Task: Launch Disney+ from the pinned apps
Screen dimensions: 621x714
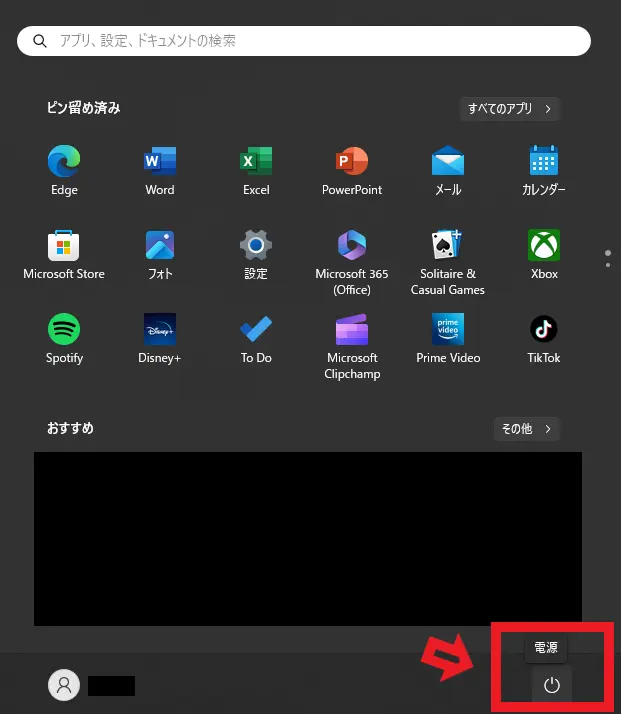Action: 160,329
